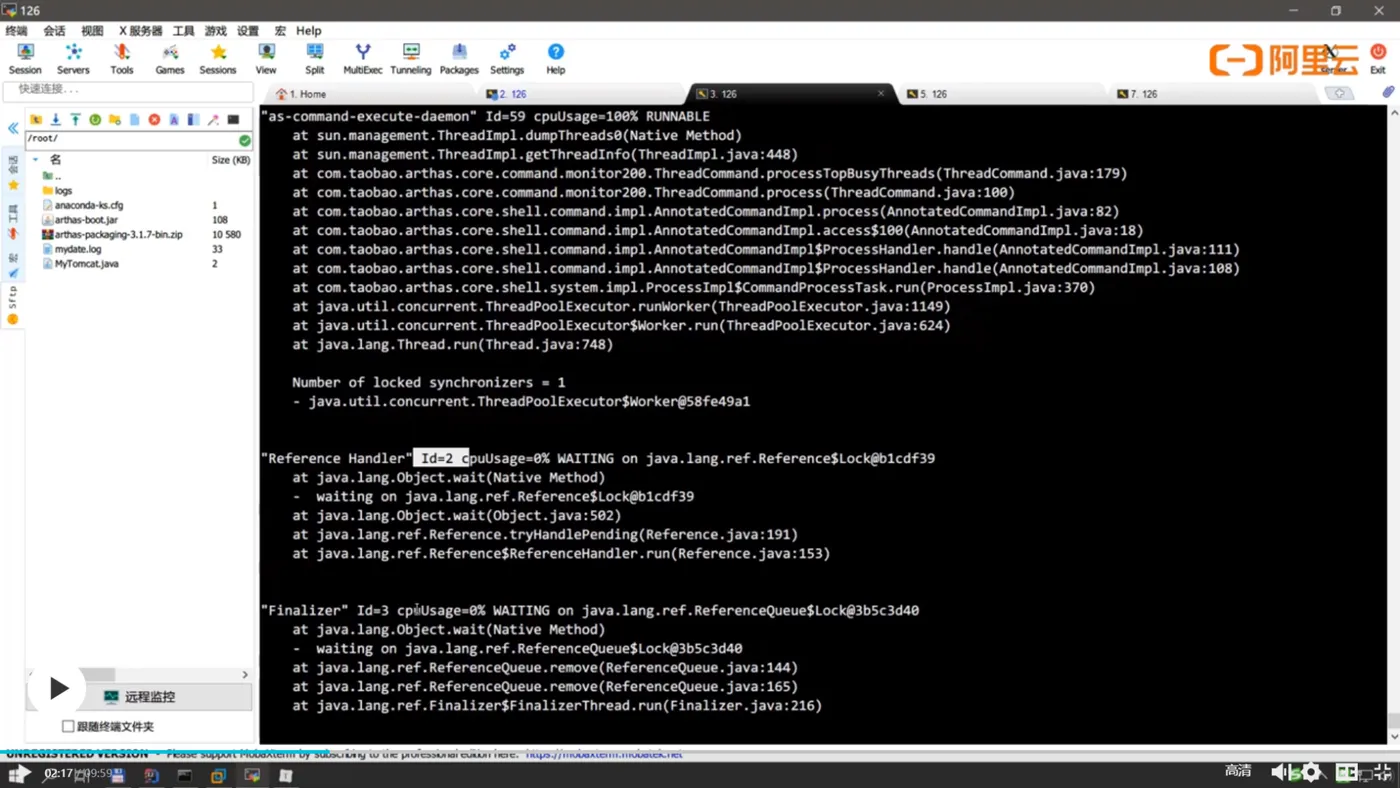Click the paperclip icon beside the tabs
This screenshot has width=1400, height=788.
1388,93
